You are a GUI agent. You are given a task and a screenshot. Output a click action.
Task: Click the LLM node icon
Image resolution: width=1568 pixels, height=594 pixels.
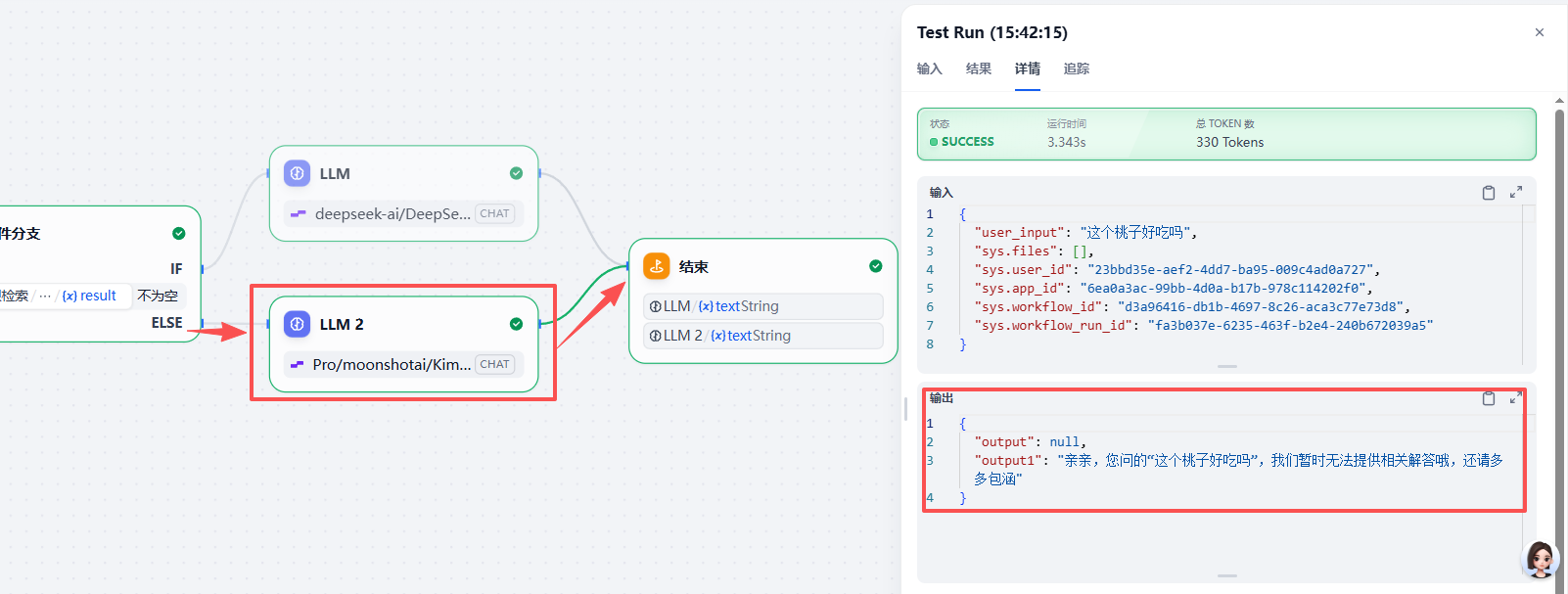tap(297, 173)
